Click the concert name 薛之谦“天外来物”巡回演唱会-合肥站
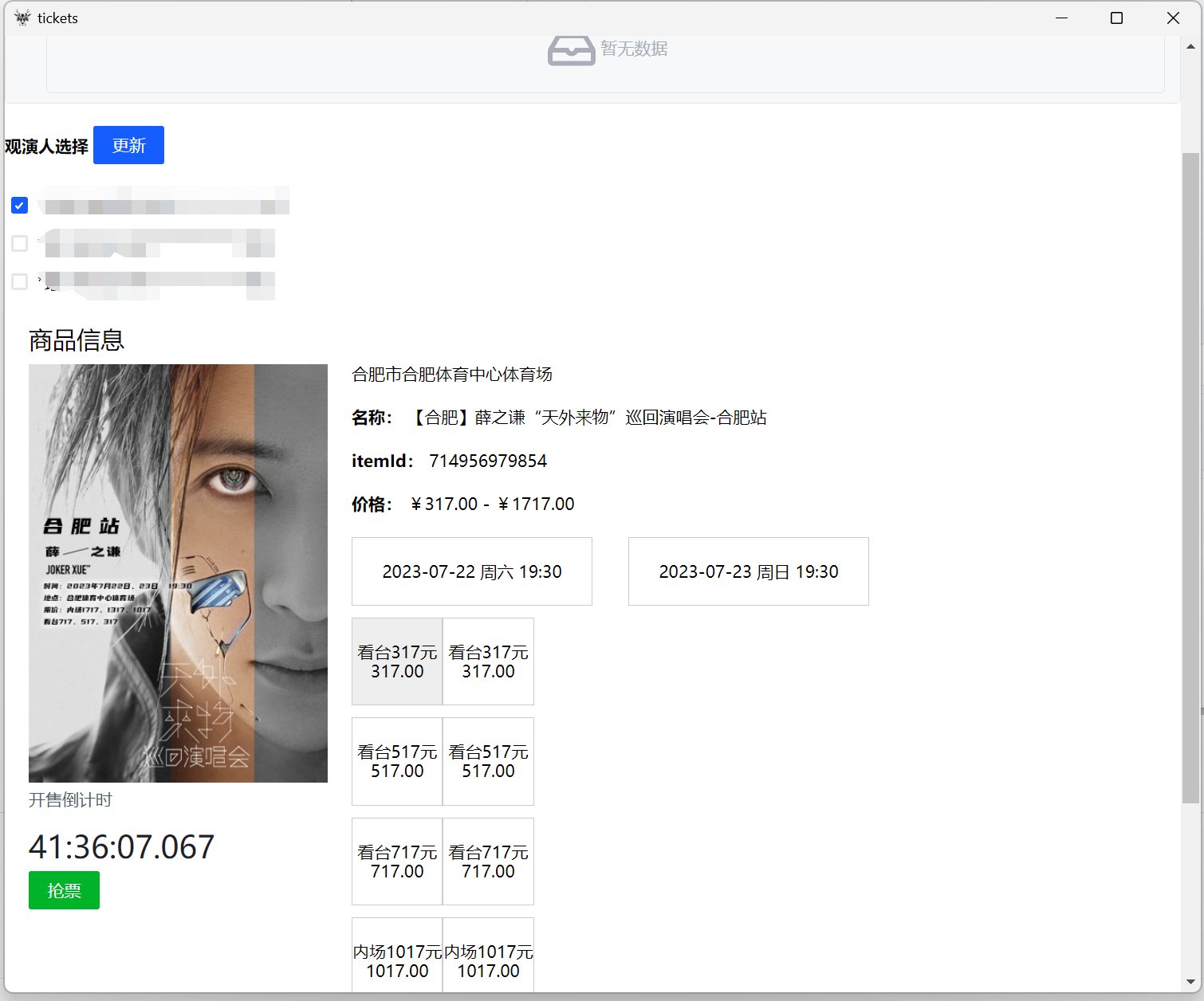The image size is (1204, 1001). [x=621, y=417]
